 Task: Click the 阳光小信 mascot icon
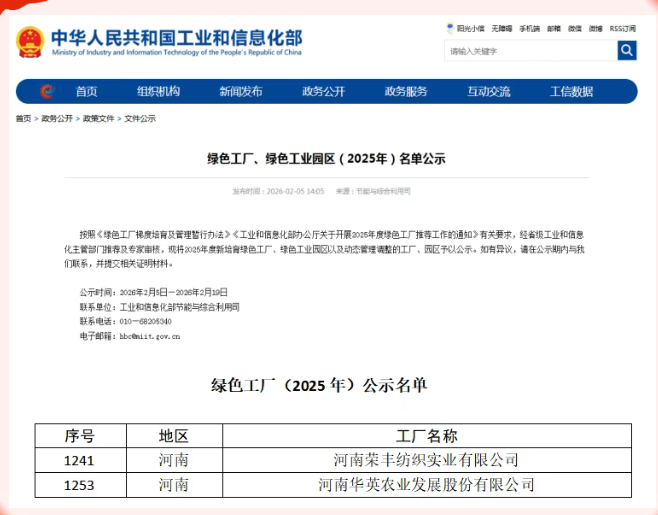pyautogui.click(x=449, y=29)
